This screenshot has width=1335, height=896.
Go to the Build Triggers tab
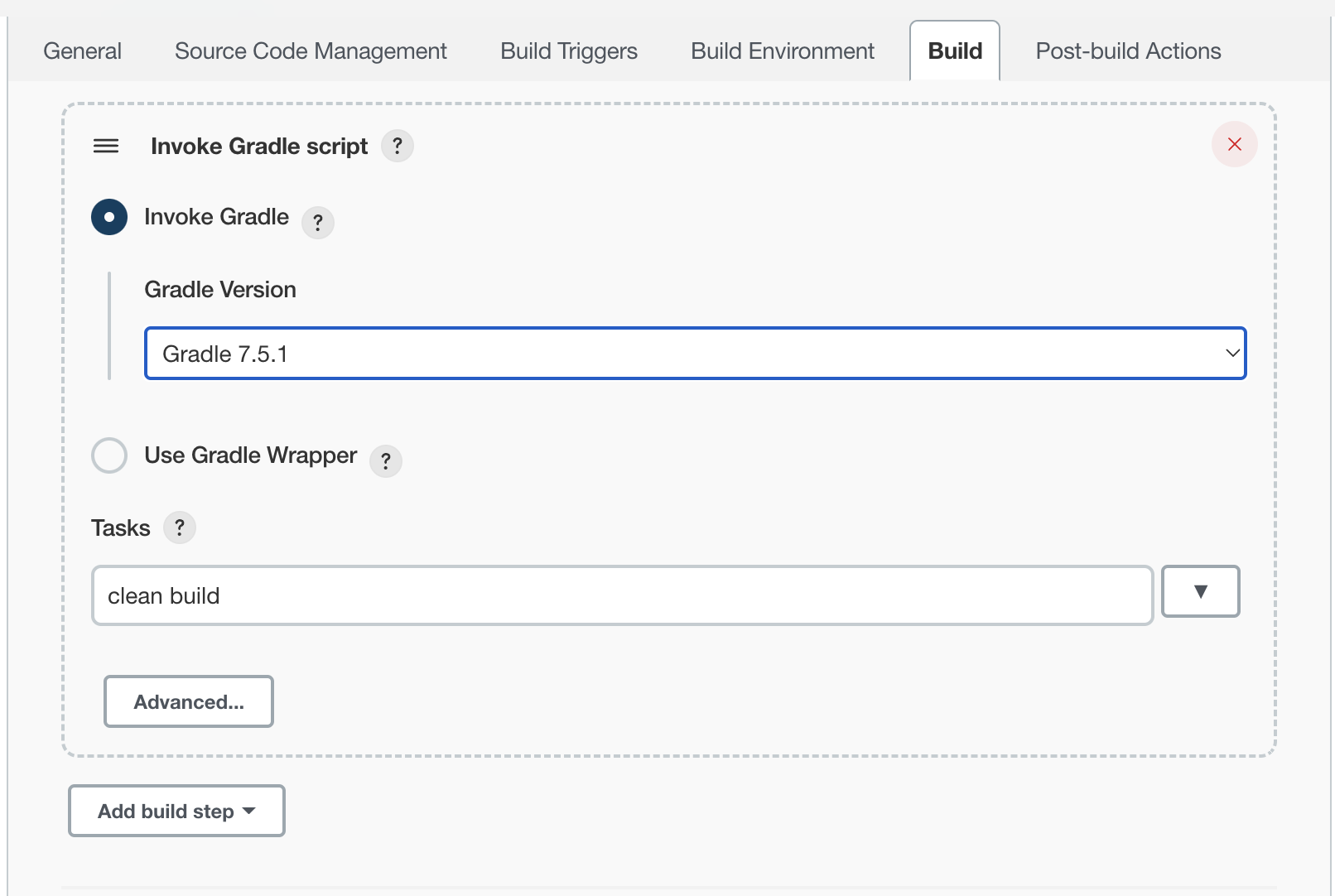[x=568, y=51]
